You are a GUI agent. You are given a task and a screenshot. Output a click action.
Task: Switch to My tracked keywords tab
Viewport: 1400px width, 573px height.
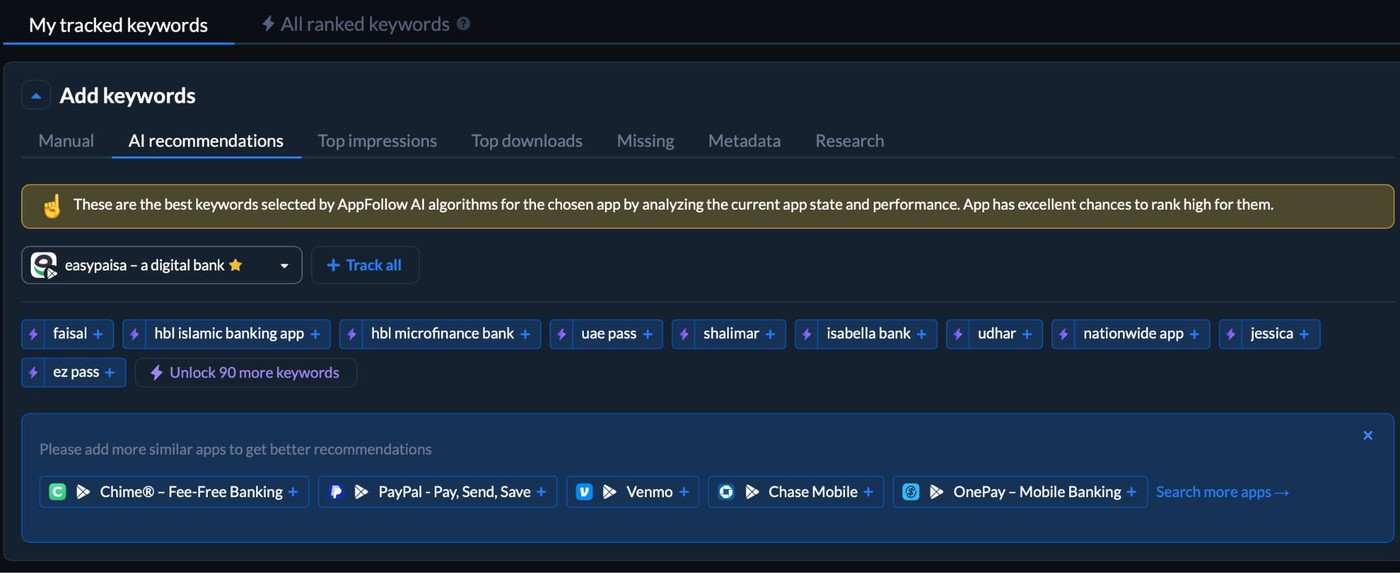118,25
